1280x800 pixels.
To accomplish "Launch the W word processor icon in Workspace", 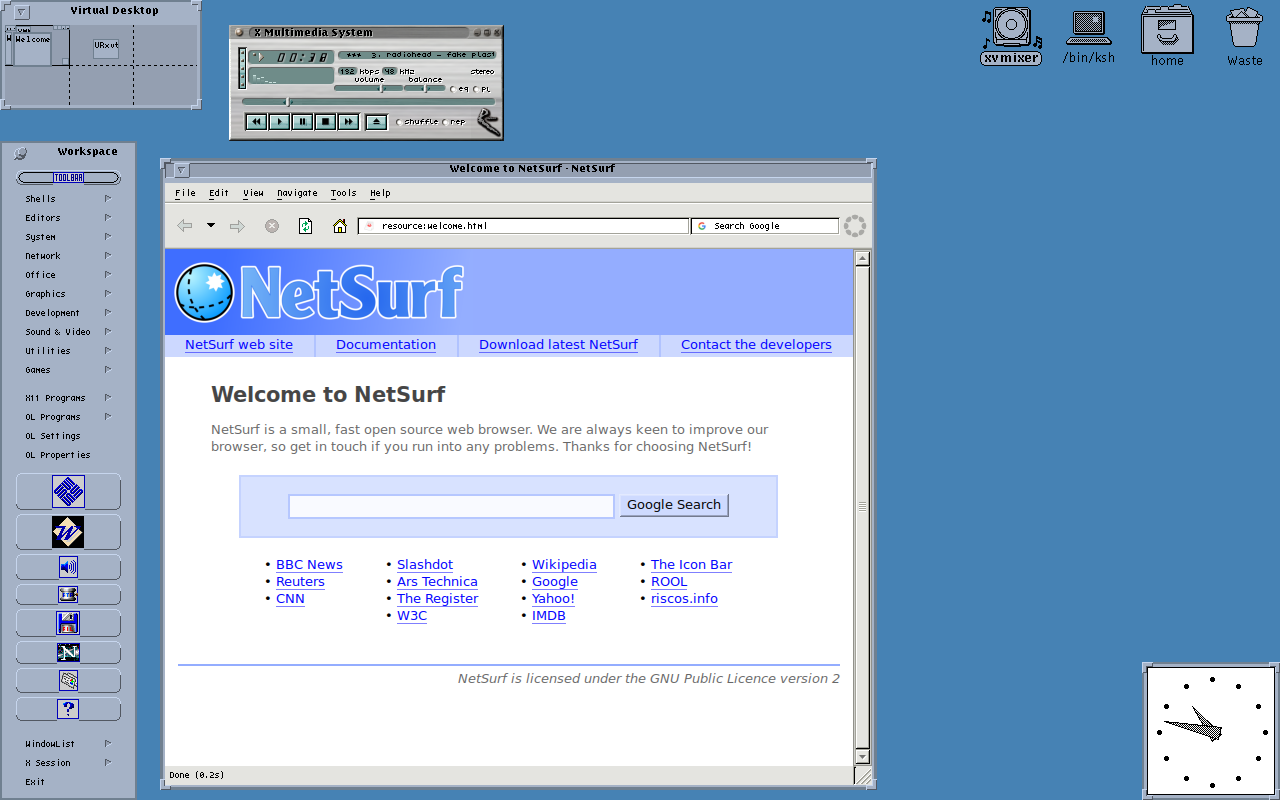I will pyautogui.click(x=68, y=532).
